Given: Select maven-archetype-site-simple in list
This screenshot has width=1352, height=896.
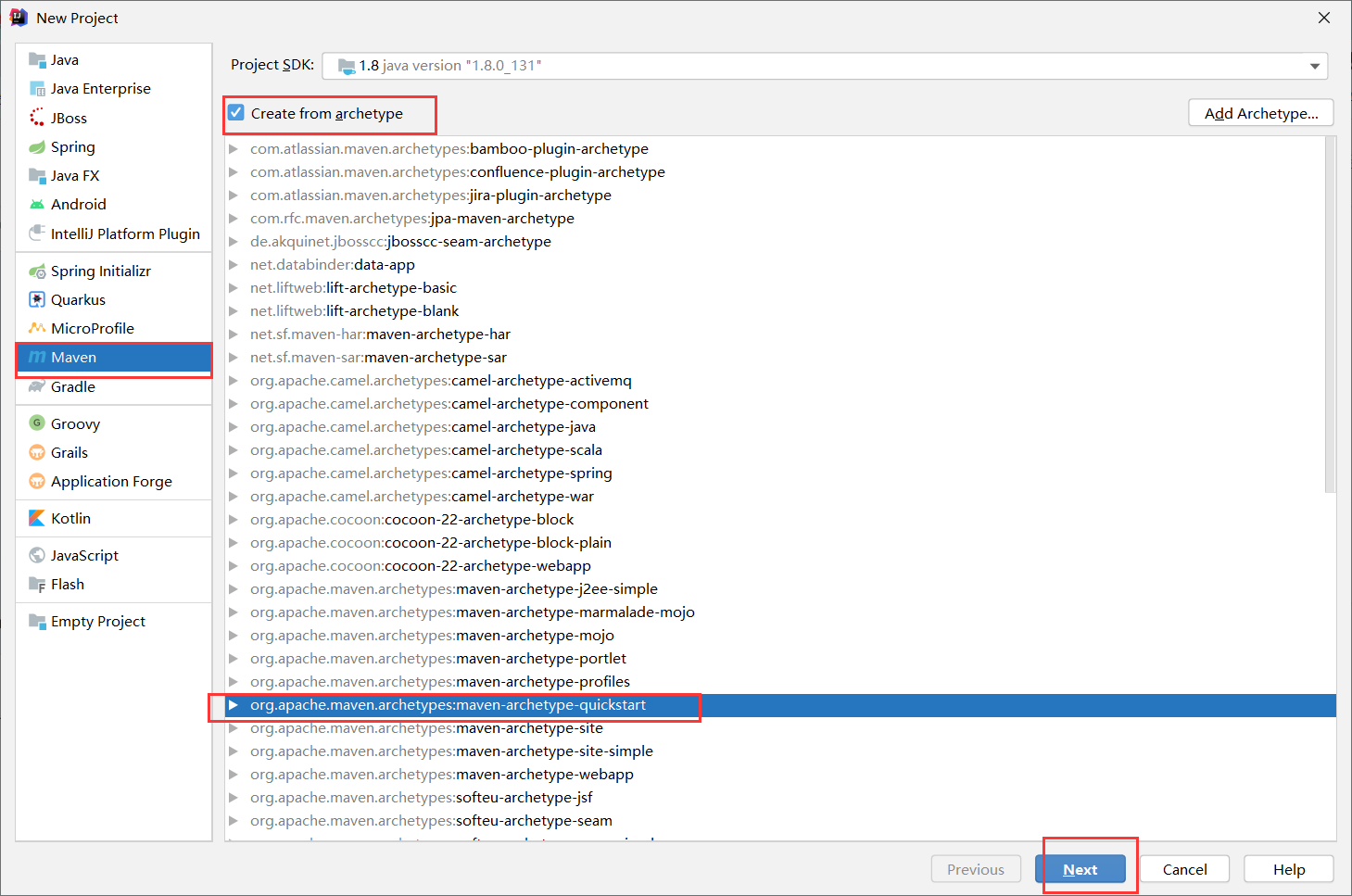Looking at the screenshot, I should tap(780, 751).
